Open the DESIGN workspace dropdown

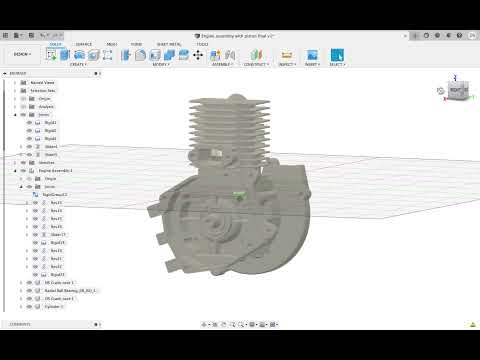[22, 54]
